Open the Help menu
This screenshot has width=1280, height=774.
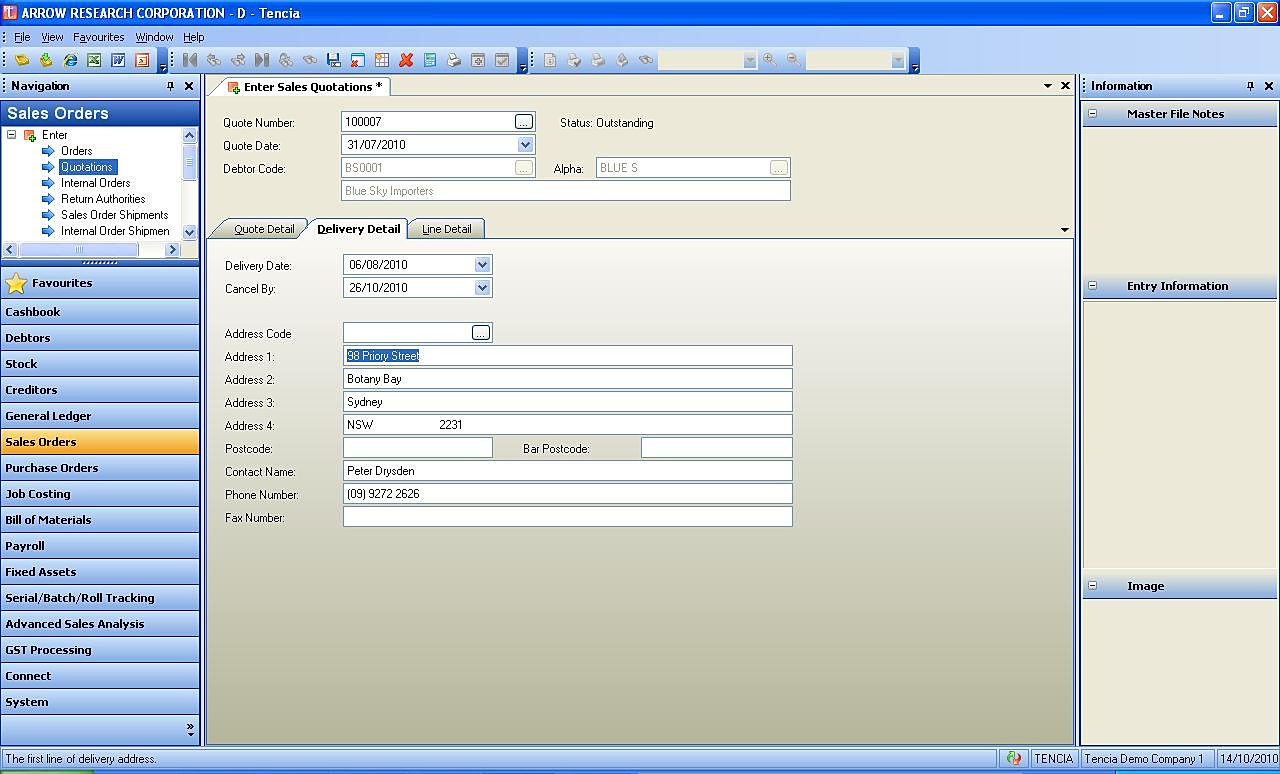coord(194,37)
